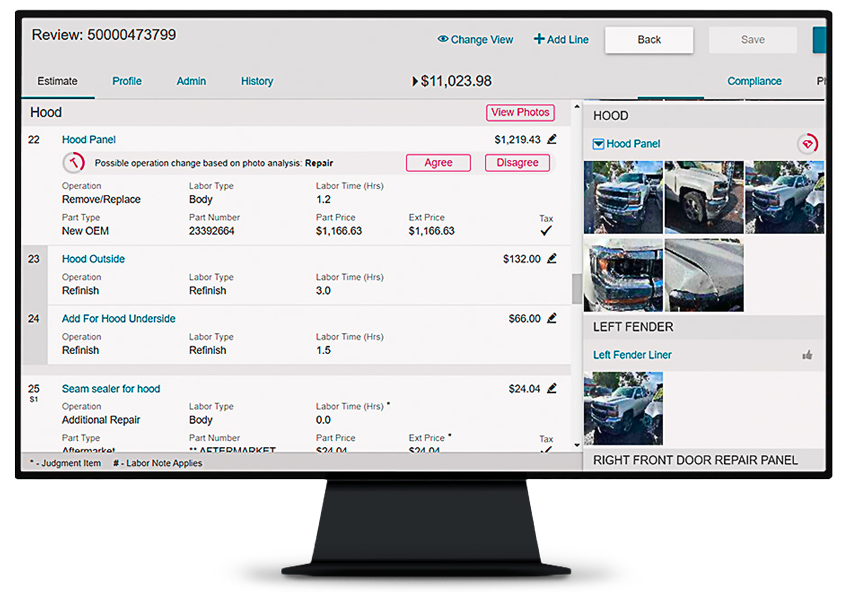Click the plus icon for Add Line
This screenshot has width=850, height=592.
point(539,40)
